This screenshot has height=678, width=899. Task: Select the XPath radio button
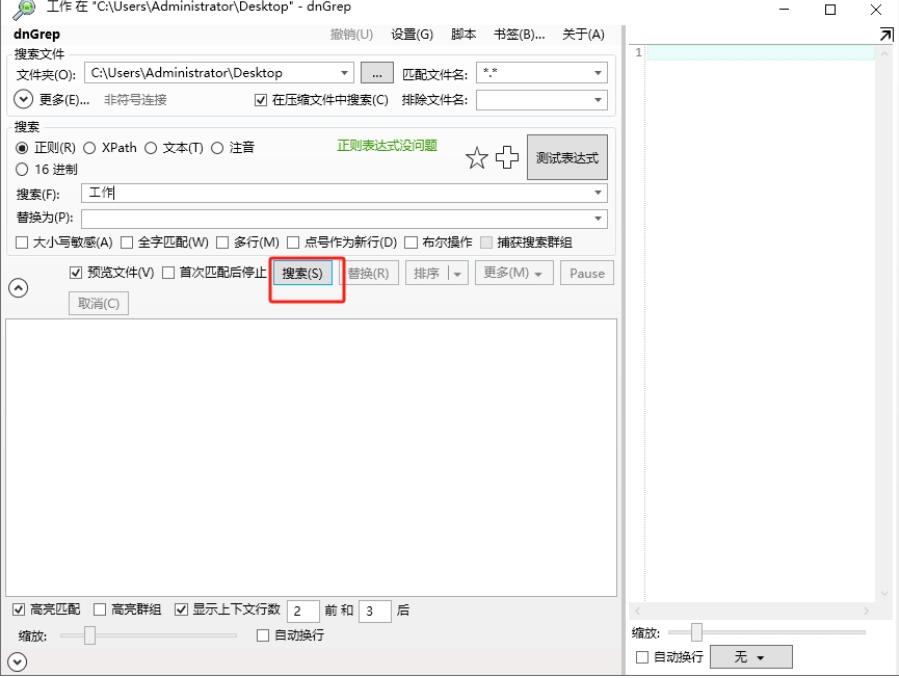pos(89,148)
